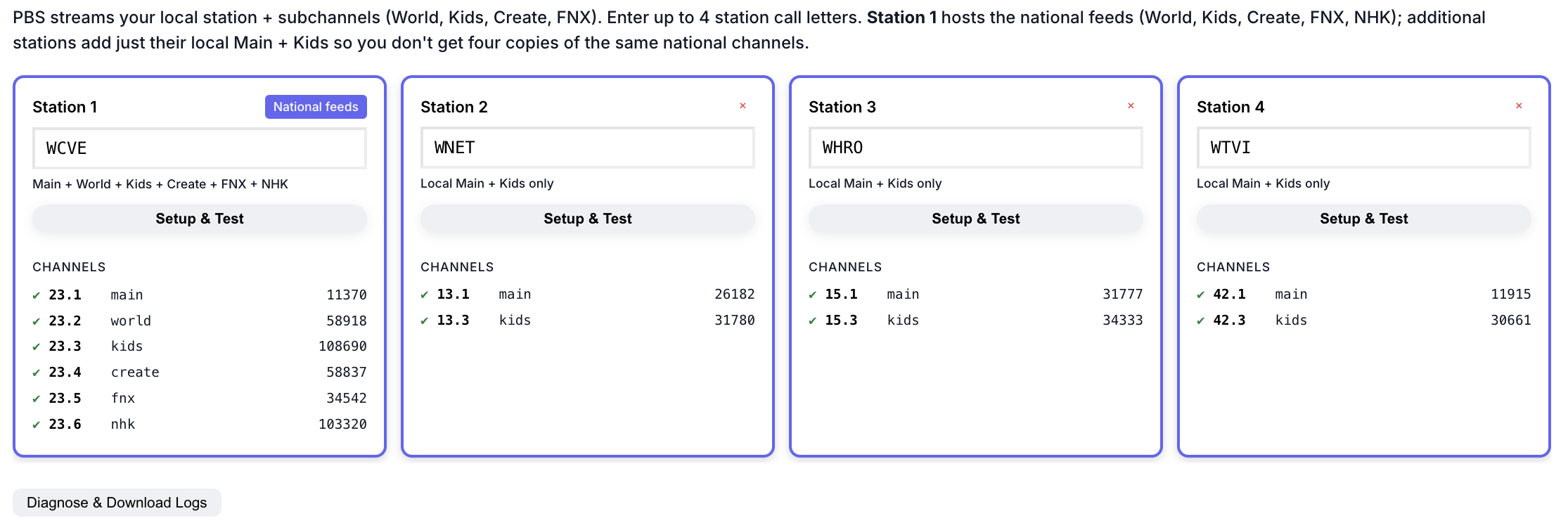Click the green checkmark beside channel 23.5
This screenshot has height=530, width=1568.
(x=37, y=399)
